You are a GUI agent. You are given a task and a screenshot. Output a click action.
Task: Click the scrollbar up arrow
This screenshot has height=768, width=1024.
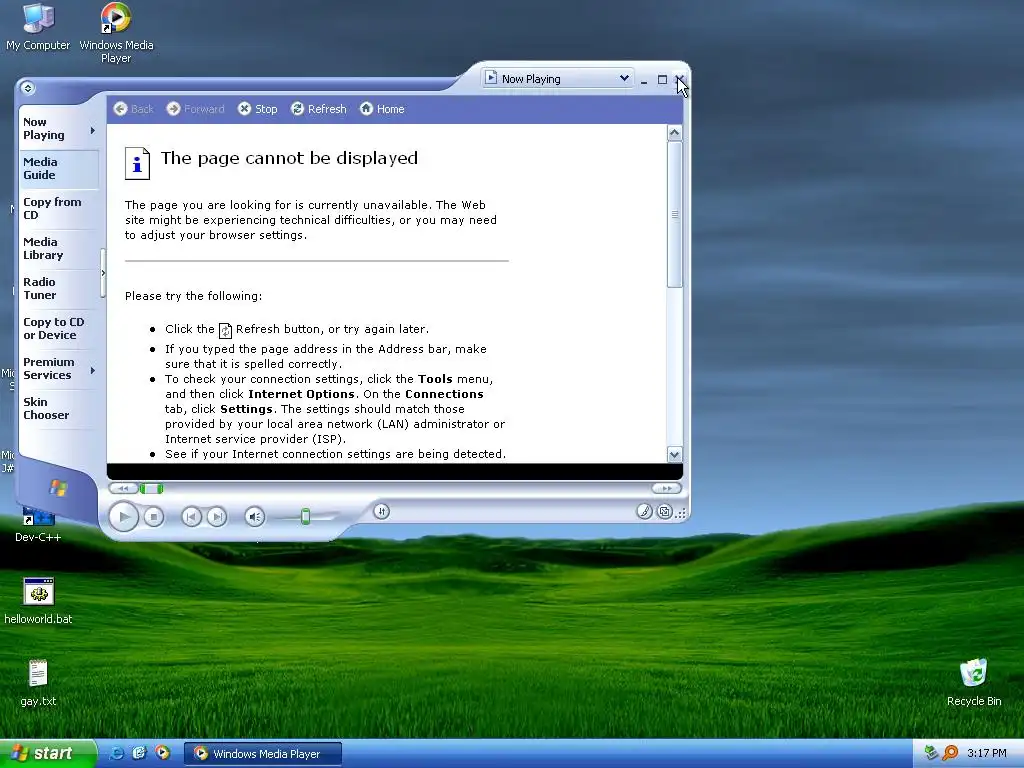click(x=675, y=133)
